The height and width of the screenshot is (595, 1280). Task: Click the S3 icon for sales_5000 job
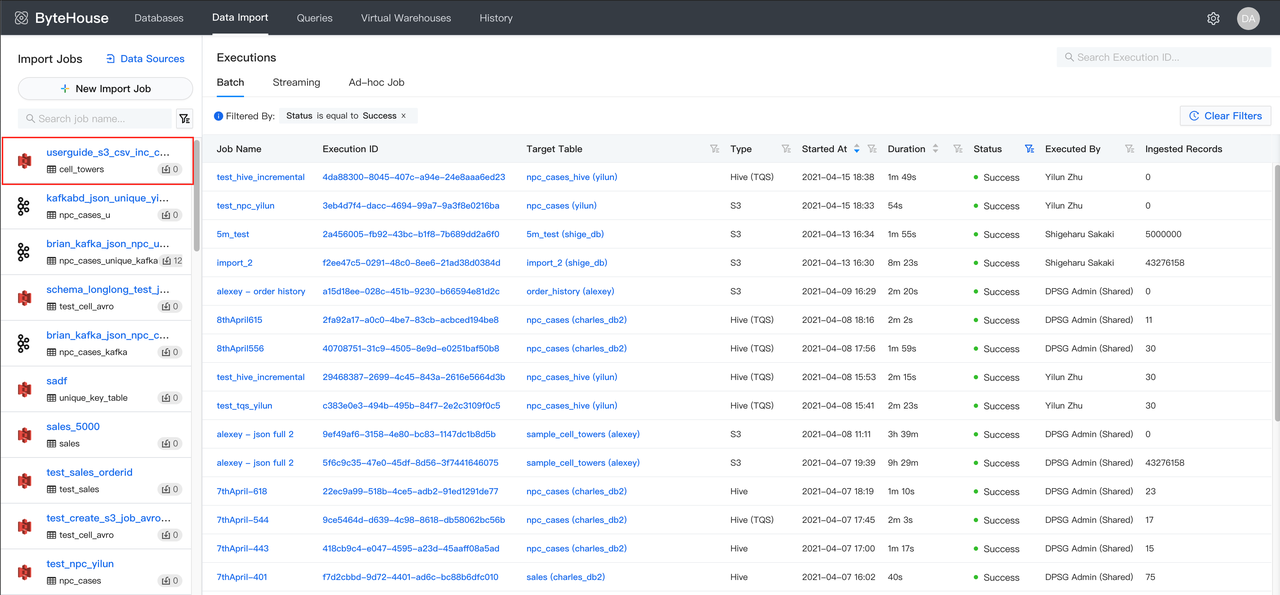(24, 435)
